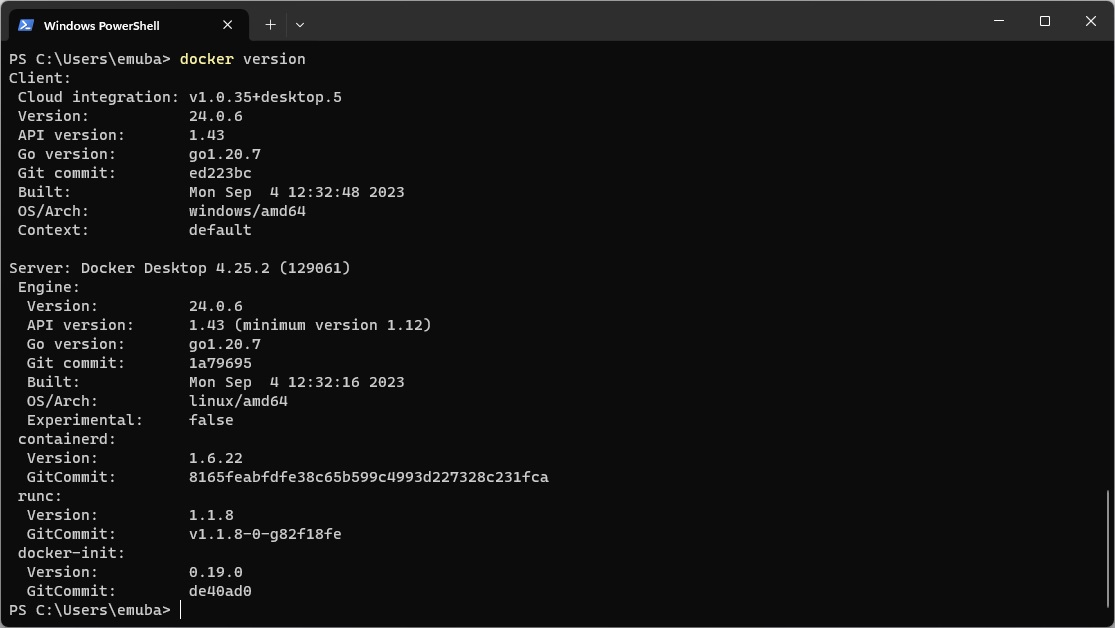
Task: Select the Windows PowerShell tab
Action: click(x=129, y=25)
